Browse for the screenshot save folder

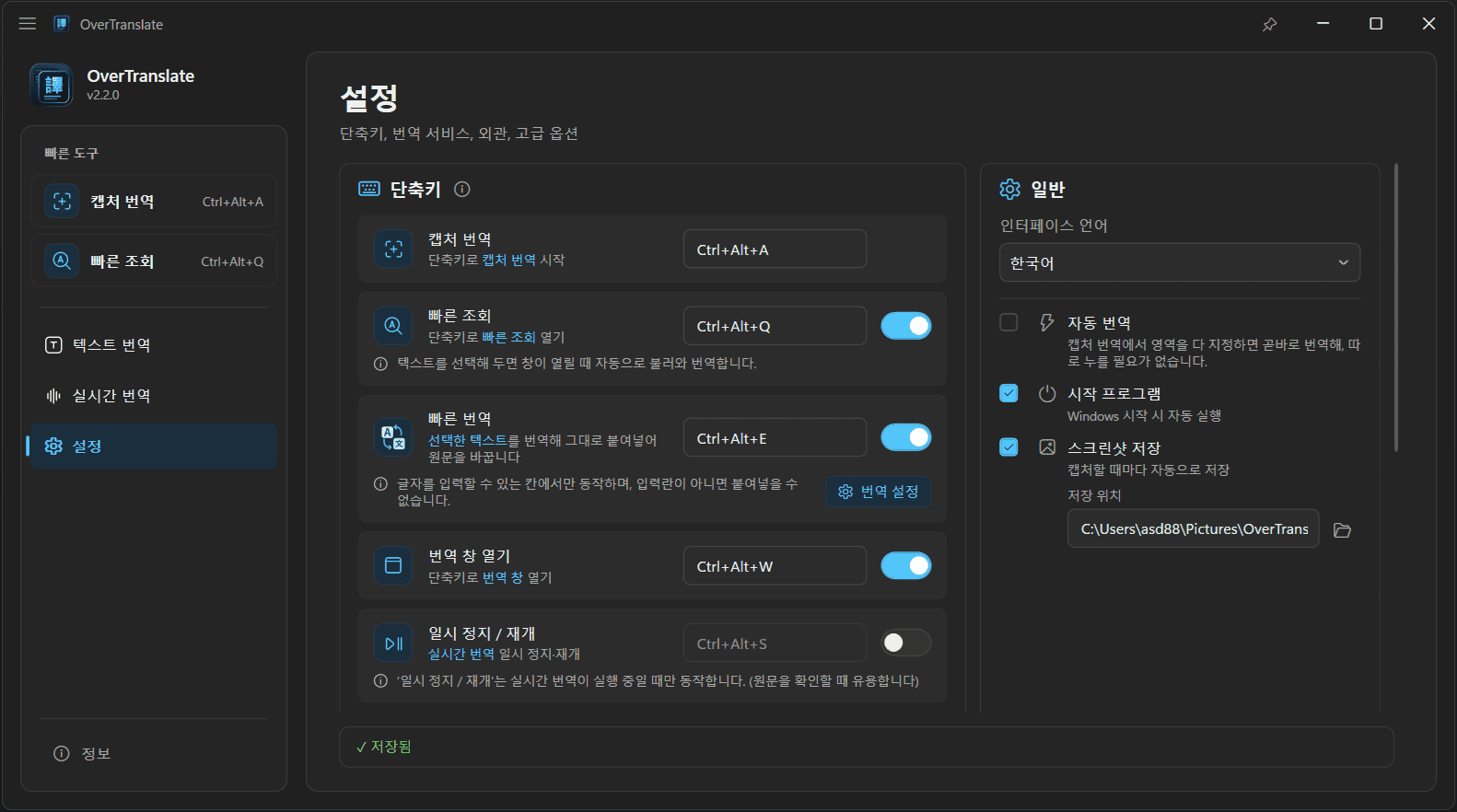coord(1343,530)
